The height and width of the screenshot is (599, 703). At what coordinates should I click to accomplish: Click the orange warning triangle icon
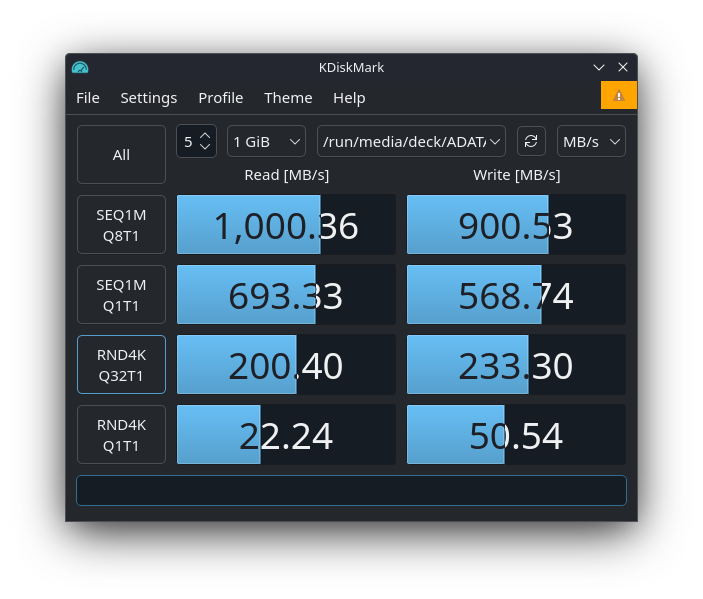tap(619, 95)
